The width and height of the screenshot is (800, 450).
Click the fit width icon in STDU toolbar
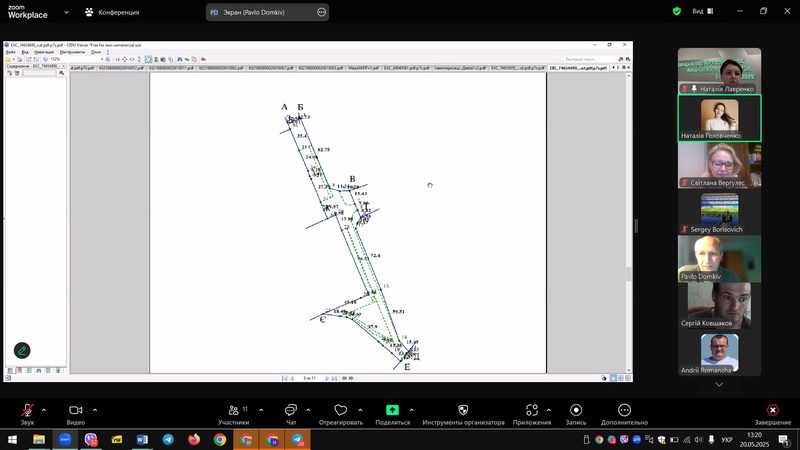click(132, 59)
